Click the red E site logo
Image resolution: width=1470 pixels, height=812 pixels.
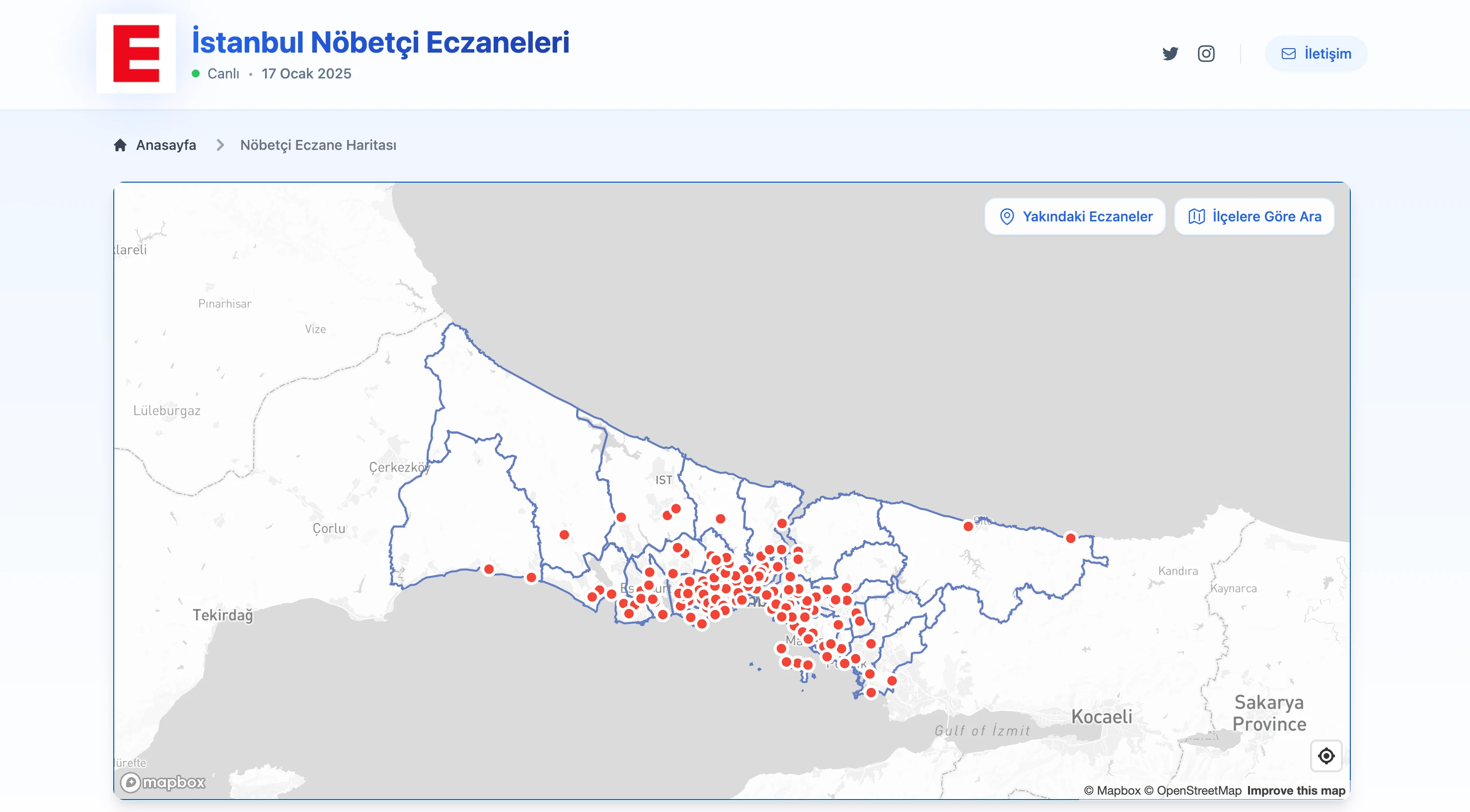click(137, 53)
